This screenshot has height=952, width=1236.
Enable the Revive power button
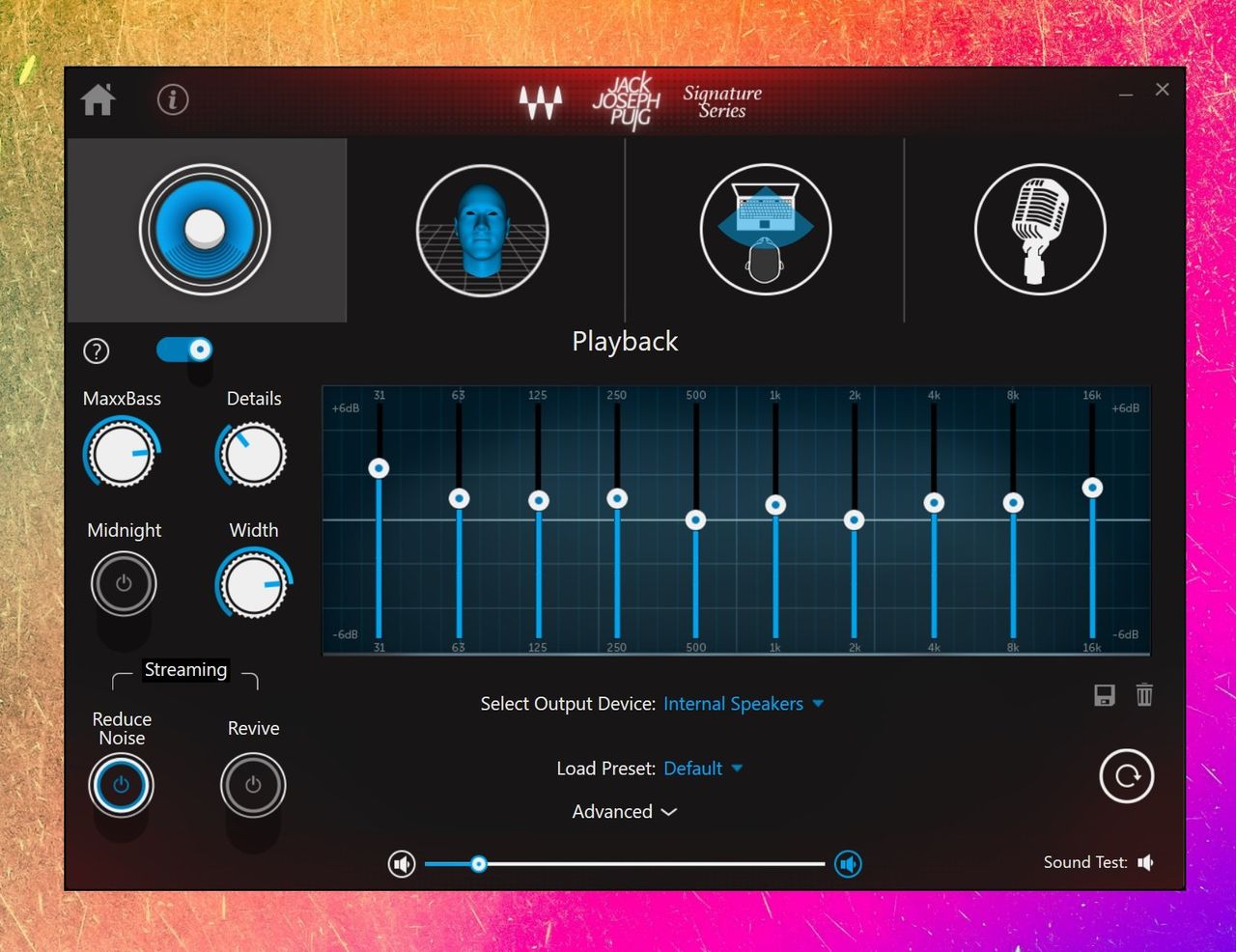(x=253, y=785)
